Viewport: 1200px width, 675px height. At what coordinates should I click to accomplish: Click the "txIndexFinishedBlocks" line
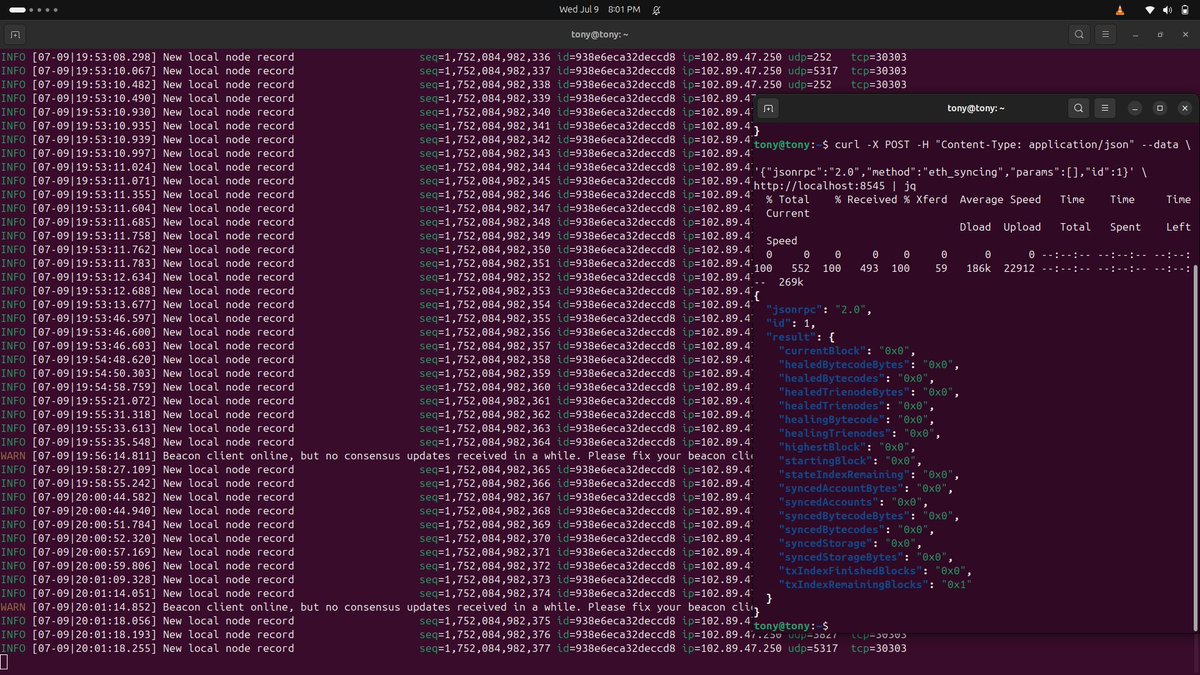[875, 570]
